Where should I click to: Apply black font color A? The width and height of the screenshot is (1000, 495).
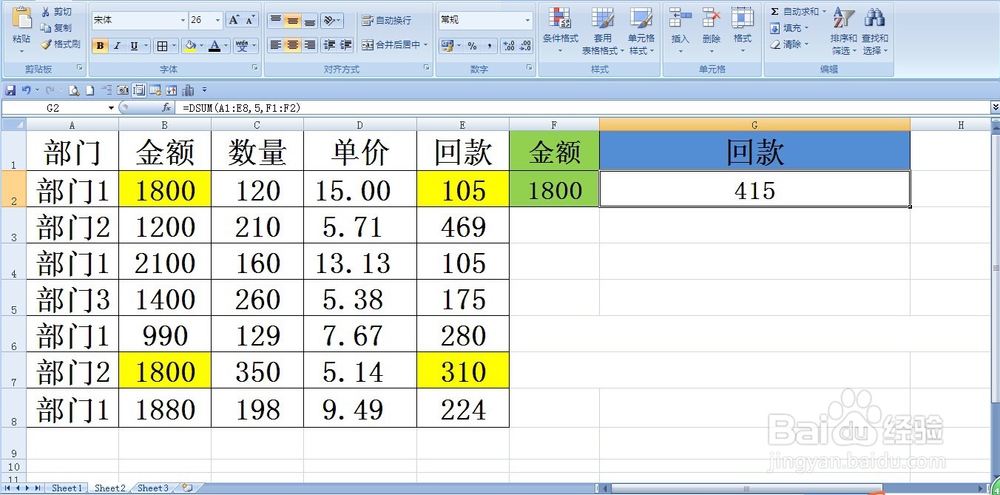(x=215, y=46)
